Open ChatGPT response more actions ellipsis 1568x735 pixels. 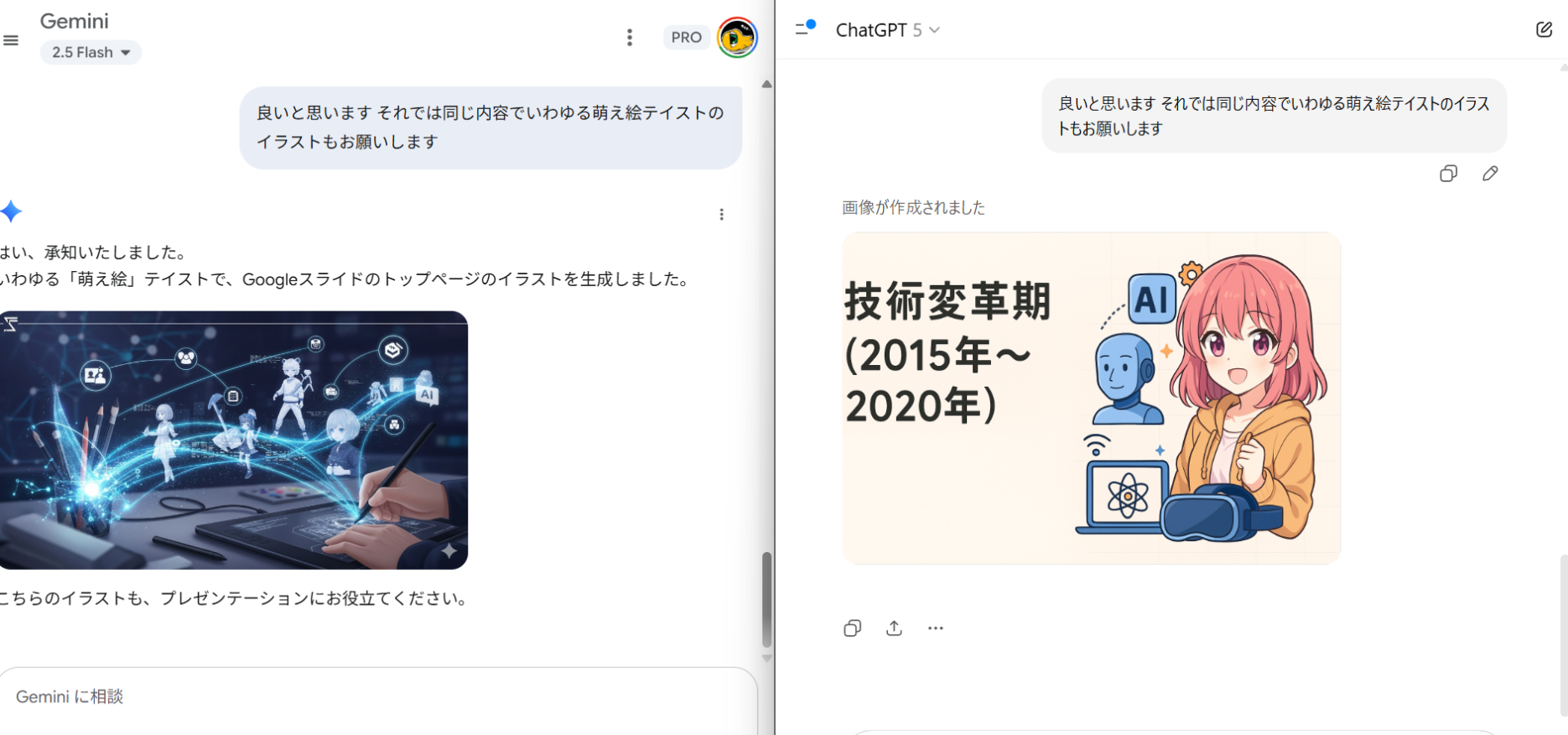[936, 628]
